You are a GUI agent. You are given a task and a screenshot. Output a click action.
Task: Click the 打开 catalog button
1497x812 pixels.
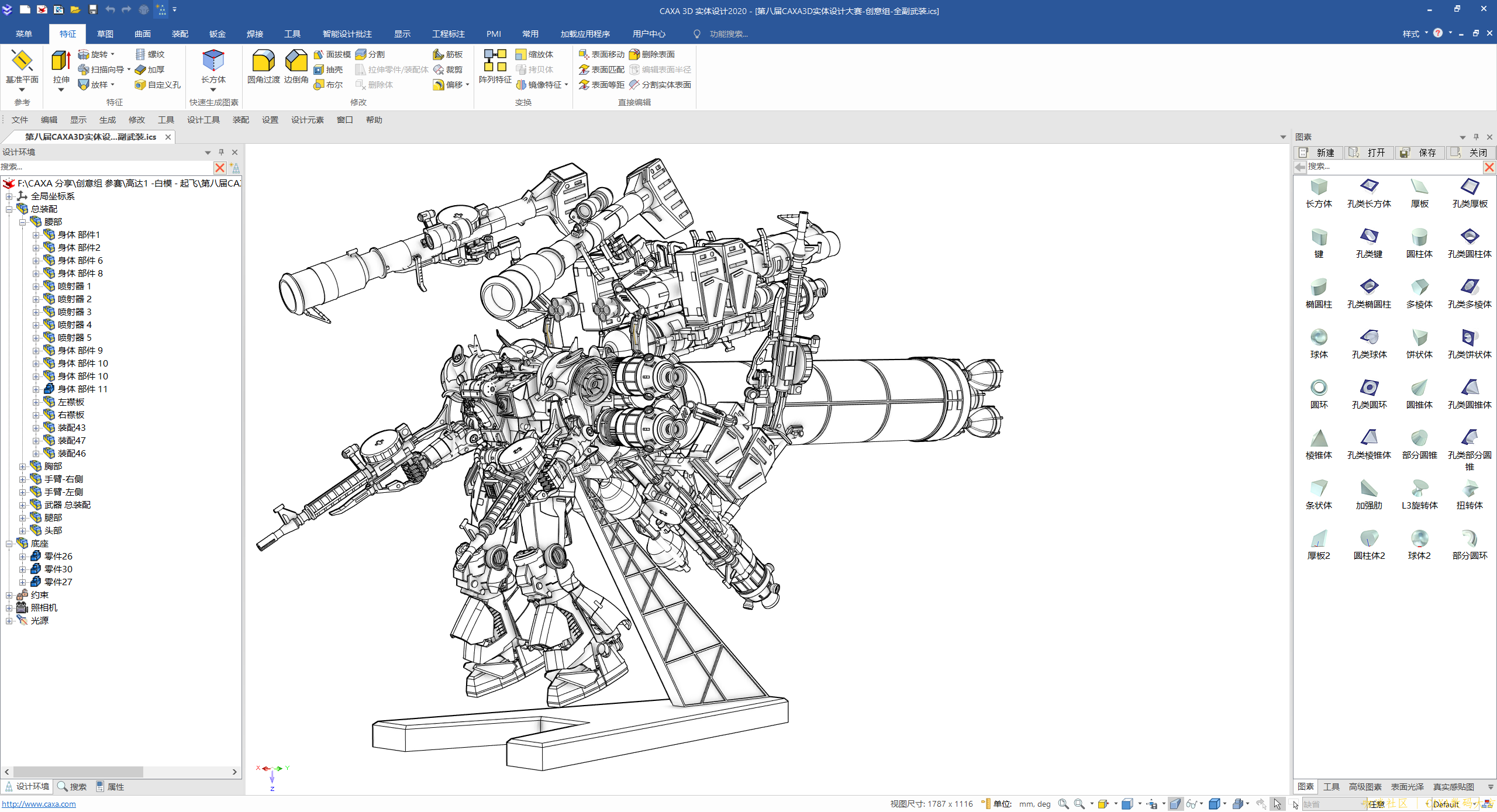[x=1370, y=153]
